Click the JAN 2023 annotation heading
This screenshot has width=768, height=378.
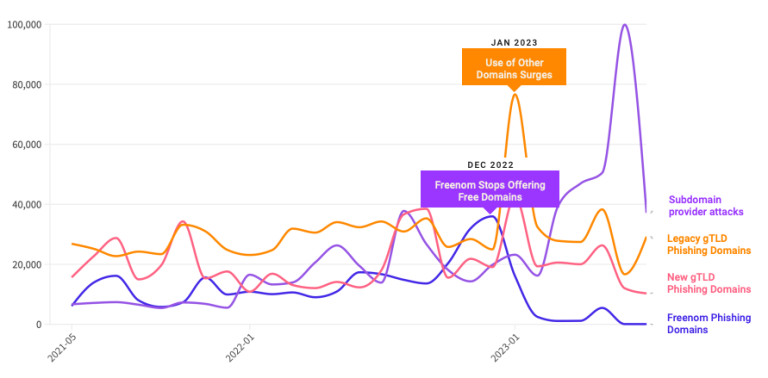pyautogui.click(x=514, y=43)
